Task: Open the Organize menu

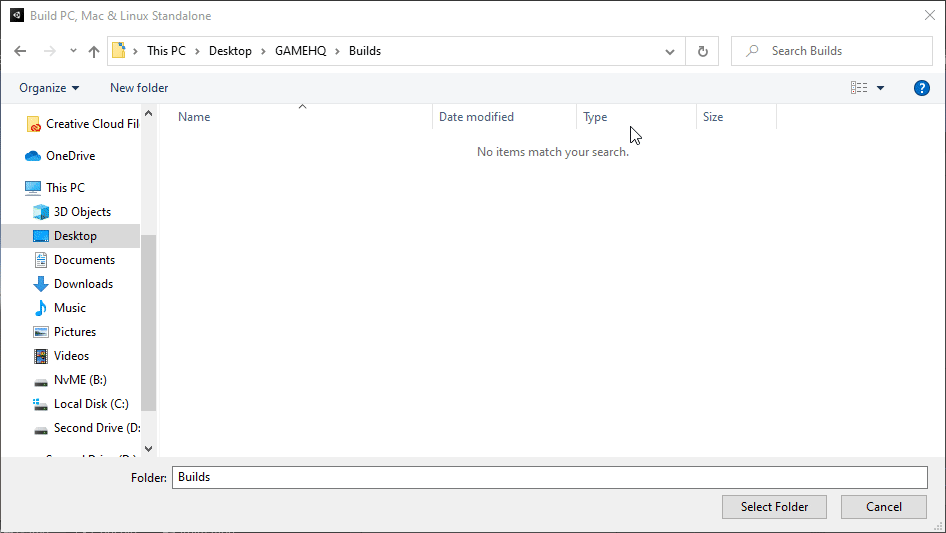Action: (x=49, y=88)
